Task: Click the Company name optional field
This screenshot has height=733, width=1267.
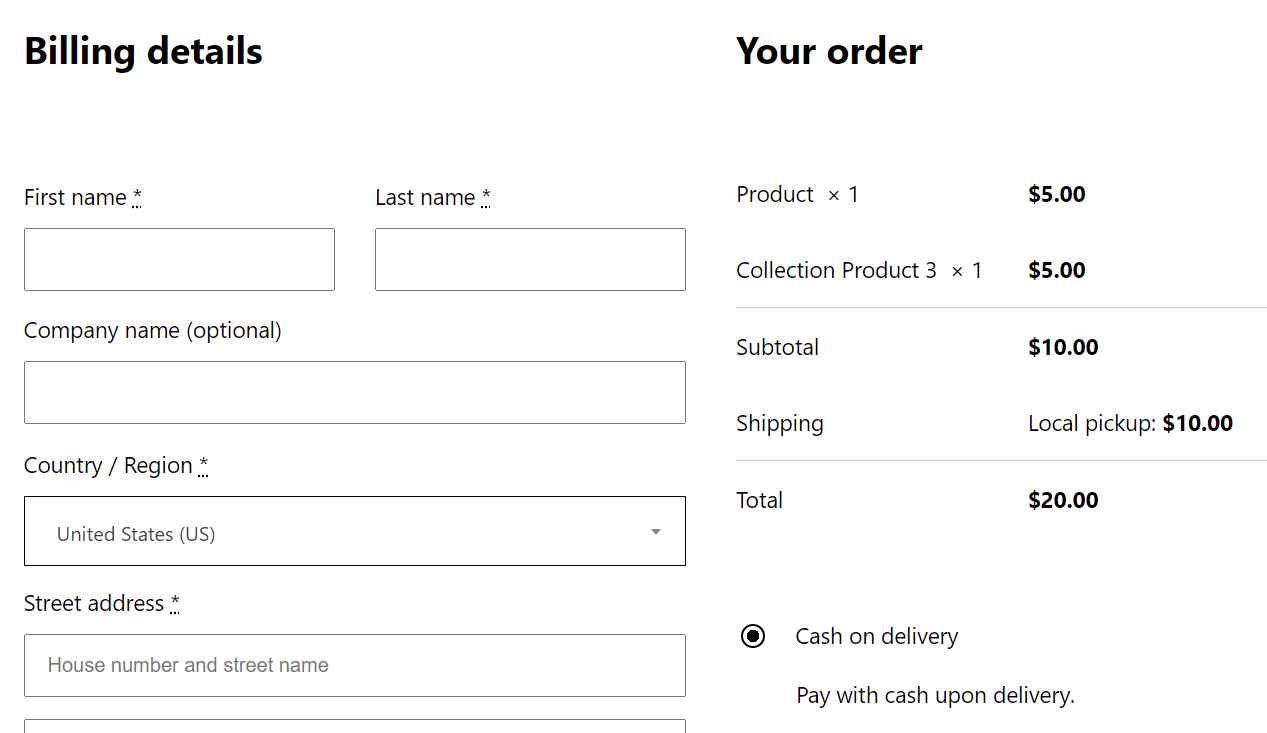Action: click(354, 392)
